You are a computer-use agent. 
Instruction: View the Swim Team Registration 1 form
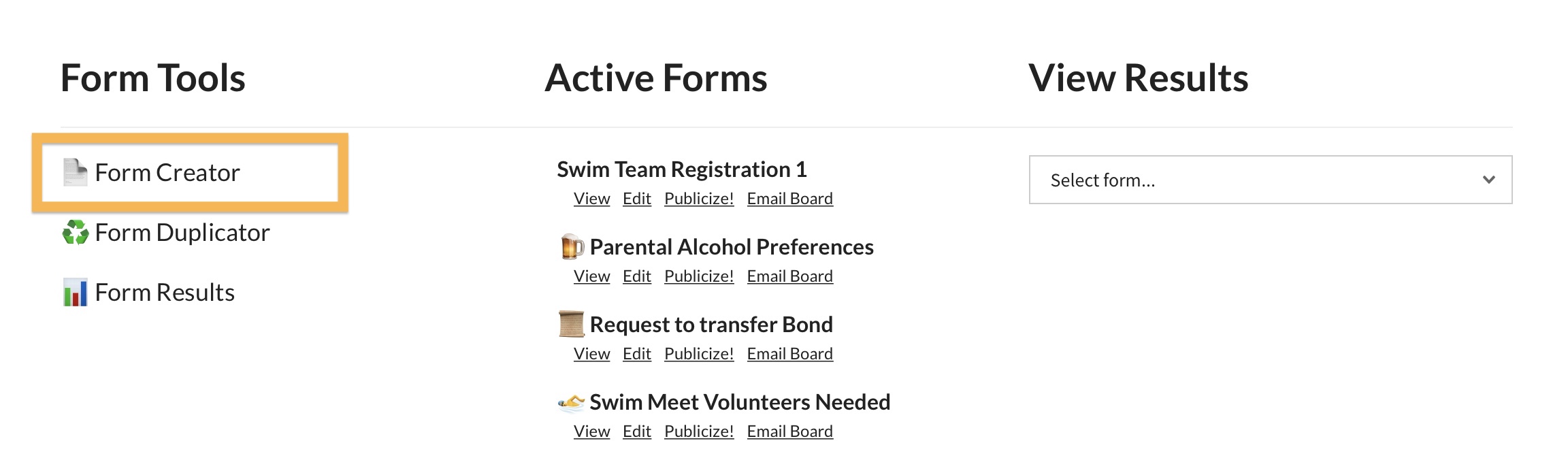point(591,199)
